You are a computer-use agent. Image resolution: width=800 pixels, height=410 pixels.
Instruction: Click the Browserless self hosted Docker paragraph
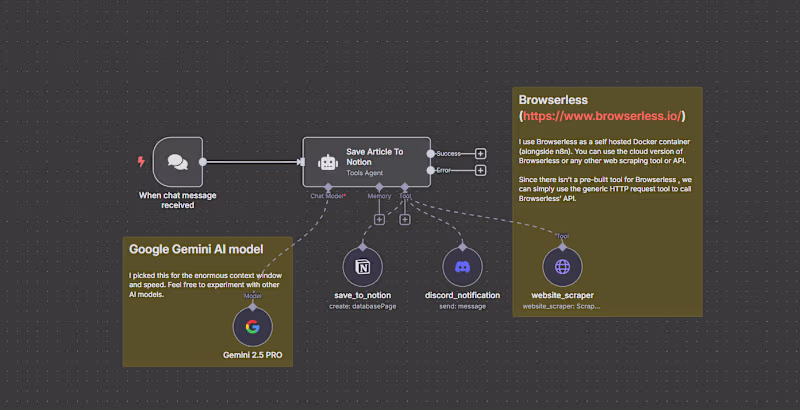point(605,151)
